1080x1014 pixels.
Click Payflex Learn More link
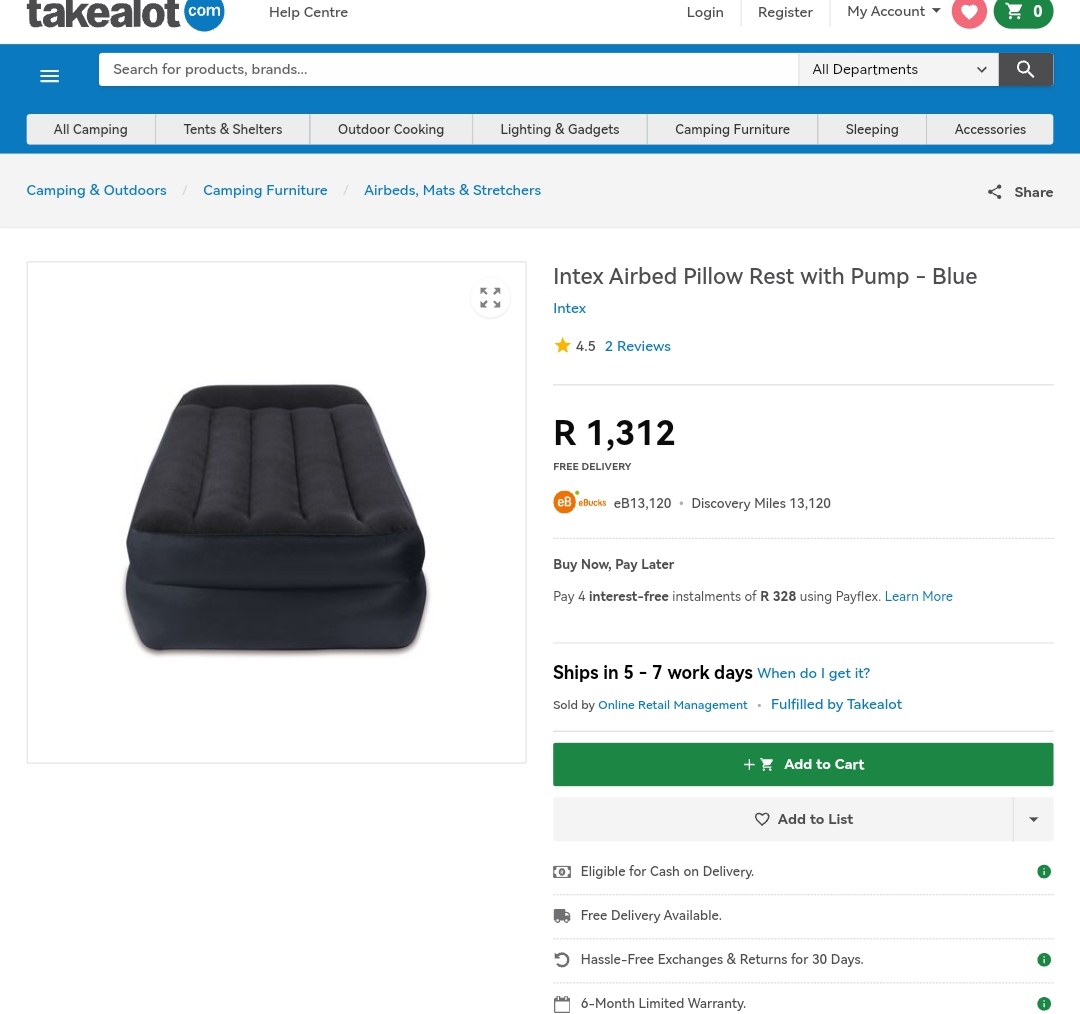point(918,596)
